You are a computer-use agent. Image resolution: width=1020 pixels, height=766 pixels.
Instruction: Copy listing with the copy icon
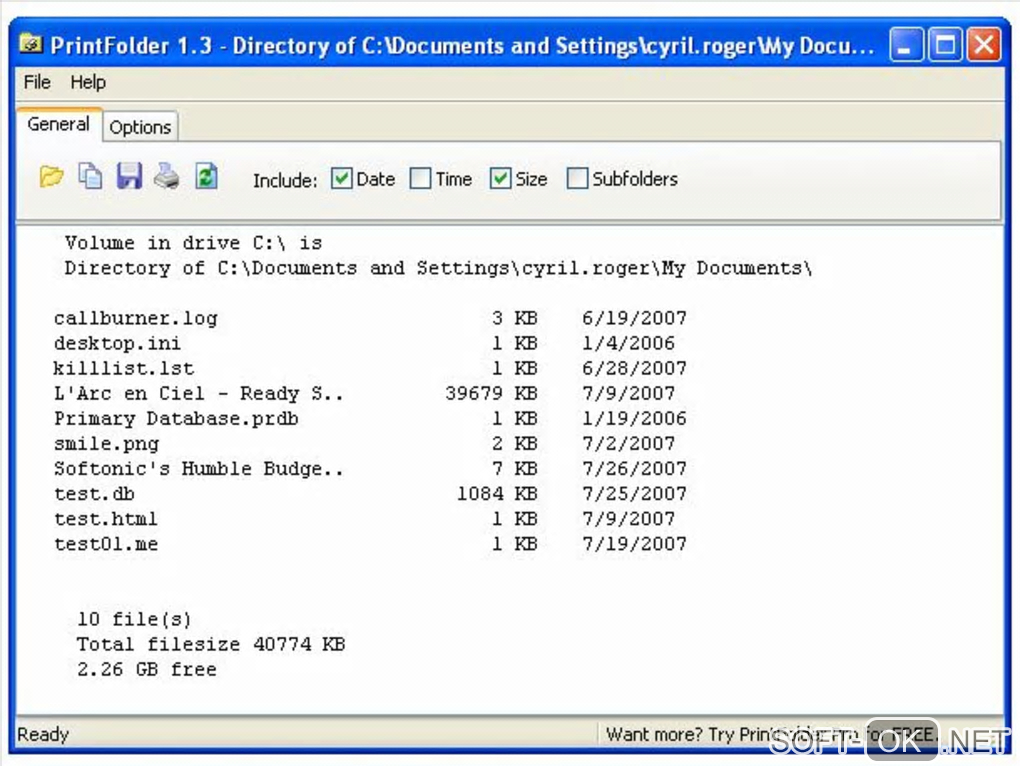pyautogui.click(x=90, y=176)
